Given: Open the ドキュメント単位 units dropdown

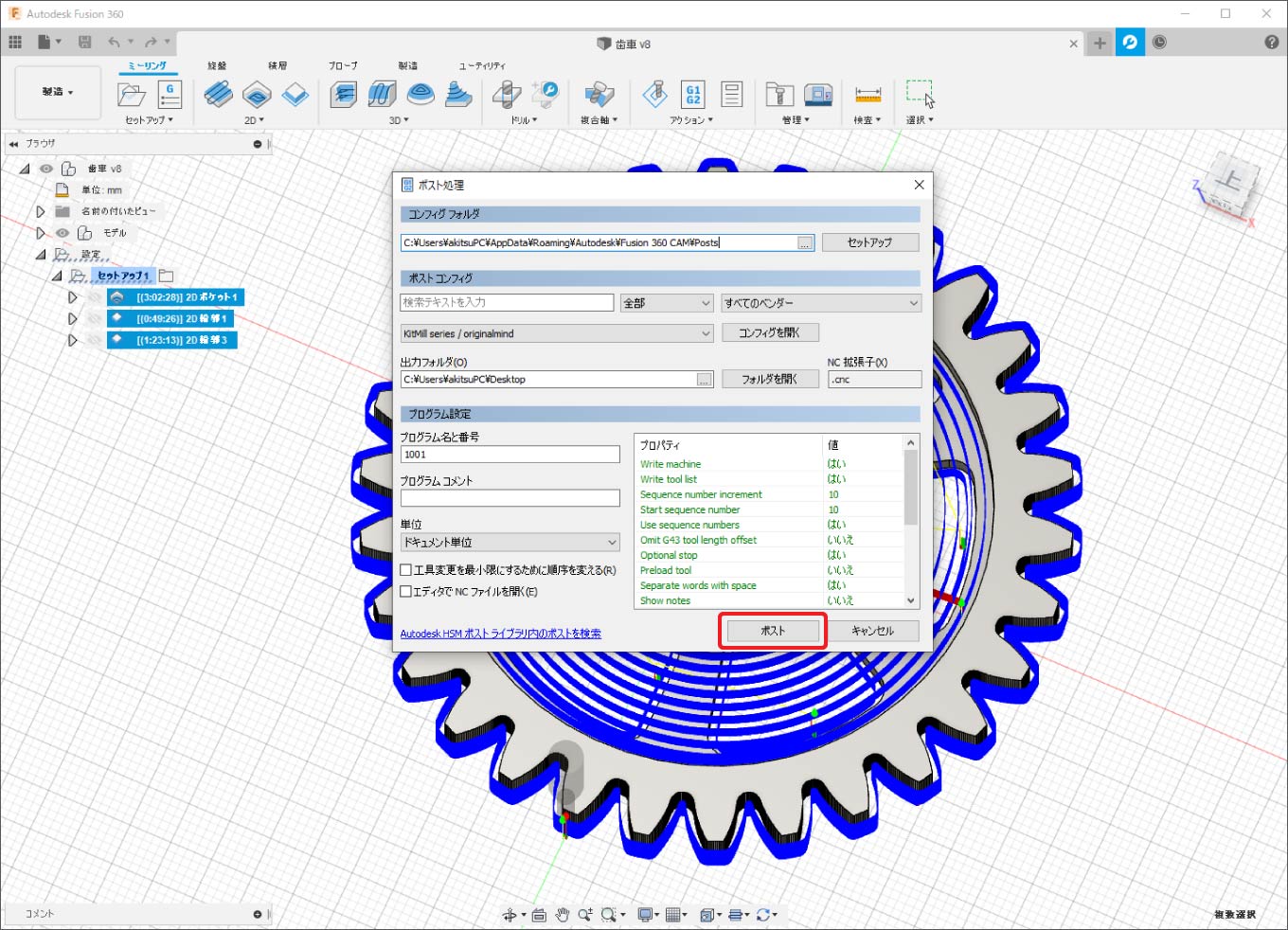Looking at the screenshot, I should click(x=510, y=543).
